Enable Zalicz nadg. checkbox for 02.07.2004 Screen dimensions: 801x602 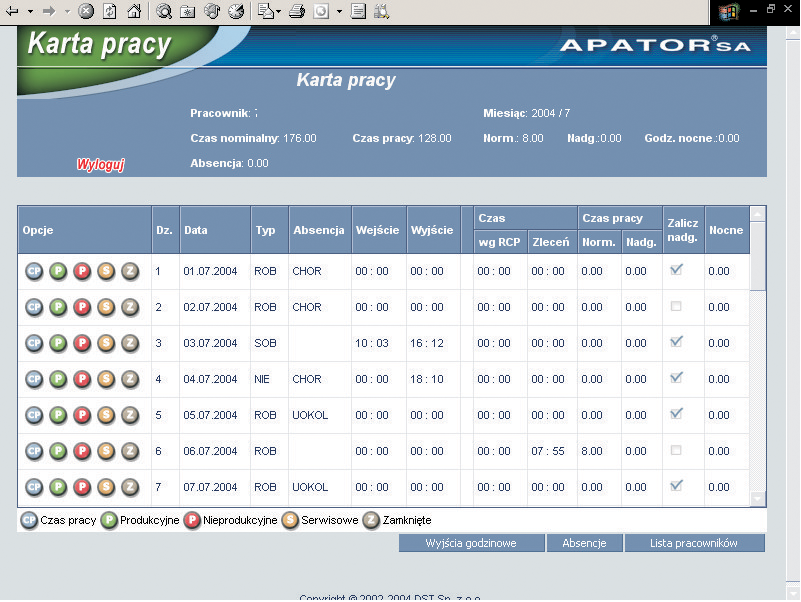676,306
